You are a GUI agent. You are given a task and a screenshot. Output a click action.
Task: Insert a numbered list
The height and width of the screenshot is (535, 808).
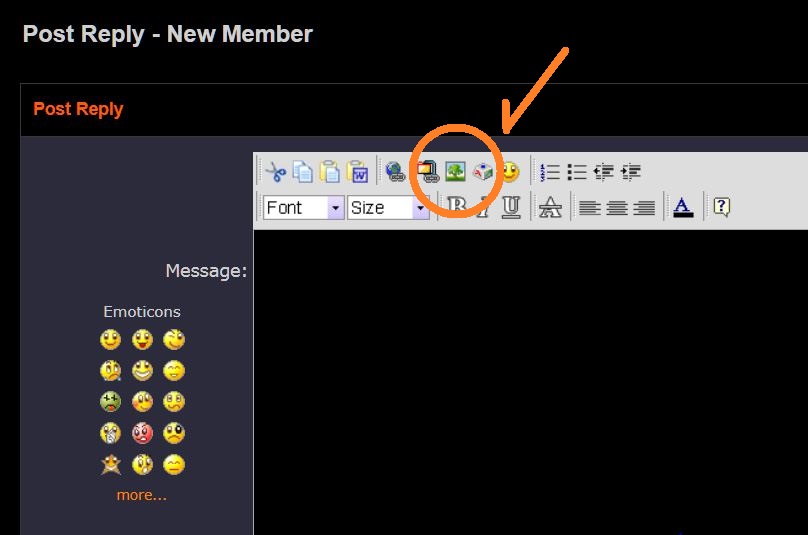tap(549, 172)
